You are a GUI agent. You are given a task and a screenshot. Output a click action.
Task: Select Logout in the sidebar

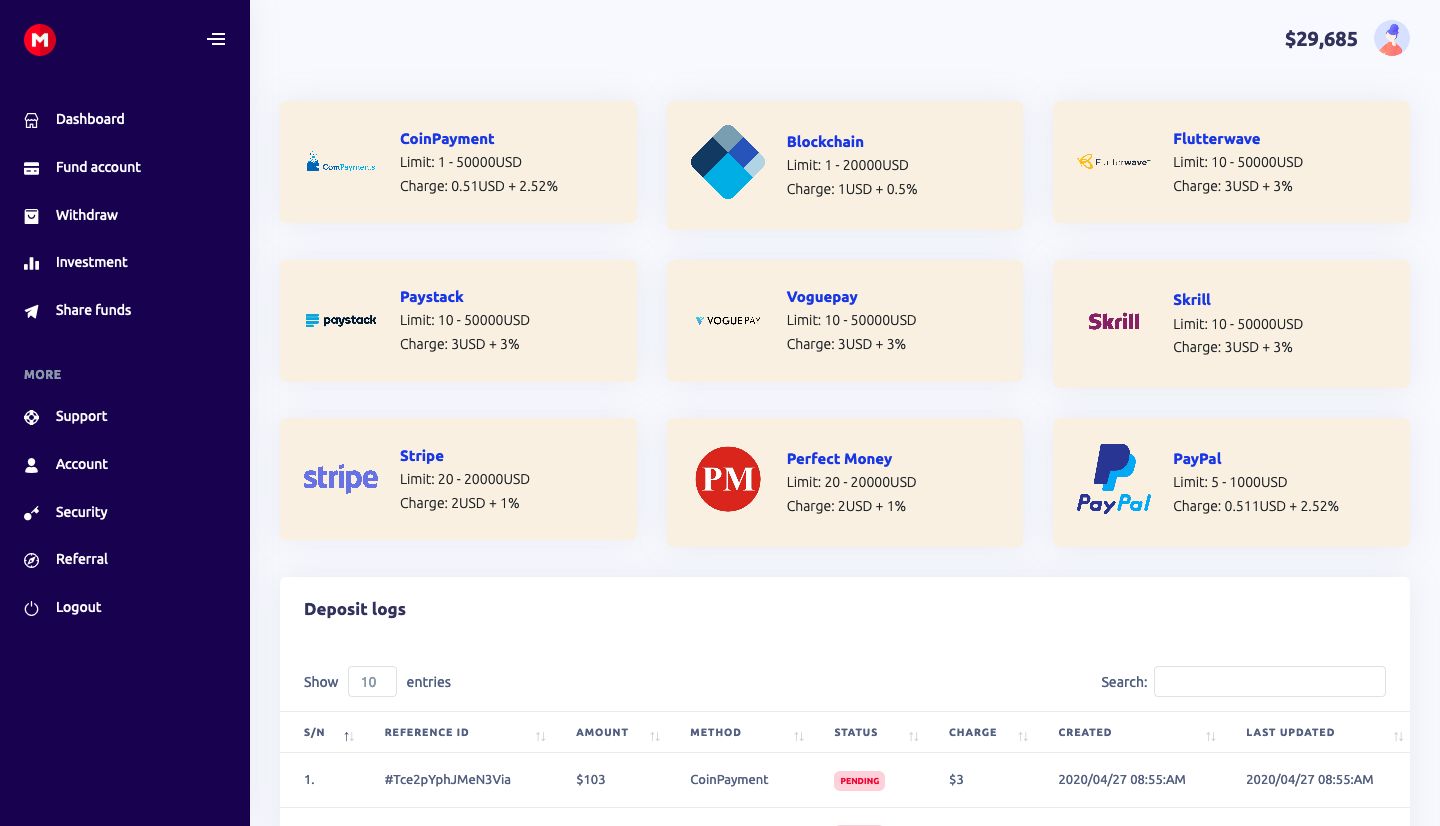pyautogui.click(x=79, y=607)
